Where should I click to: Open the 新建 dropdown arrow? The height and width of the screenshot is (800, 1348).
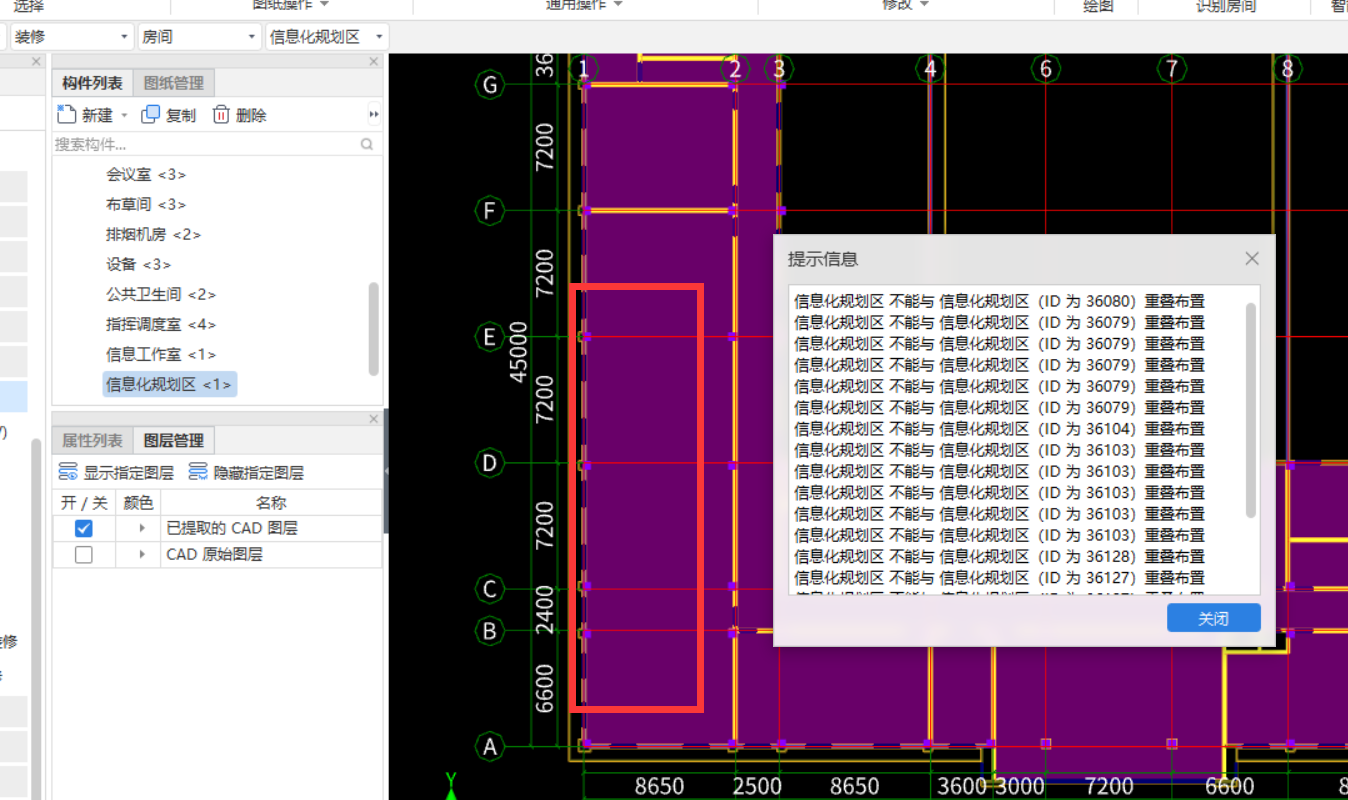click(x=124, y=116)
